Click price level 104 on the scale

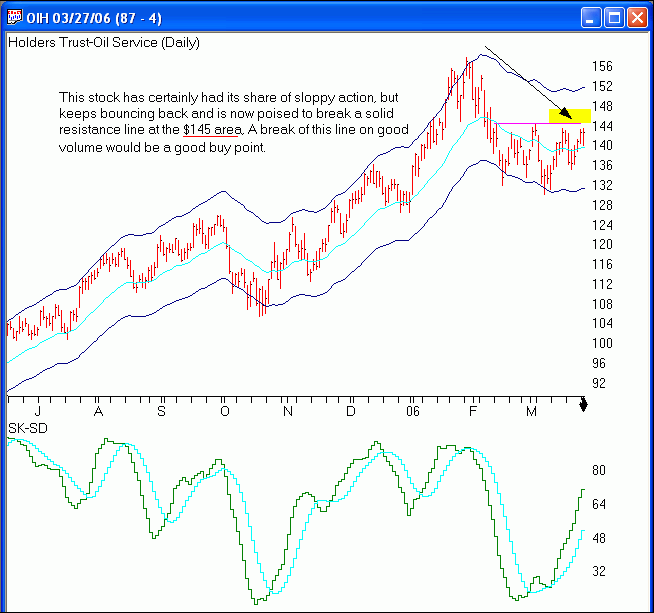pyautogui.click(x=602, y=323)
